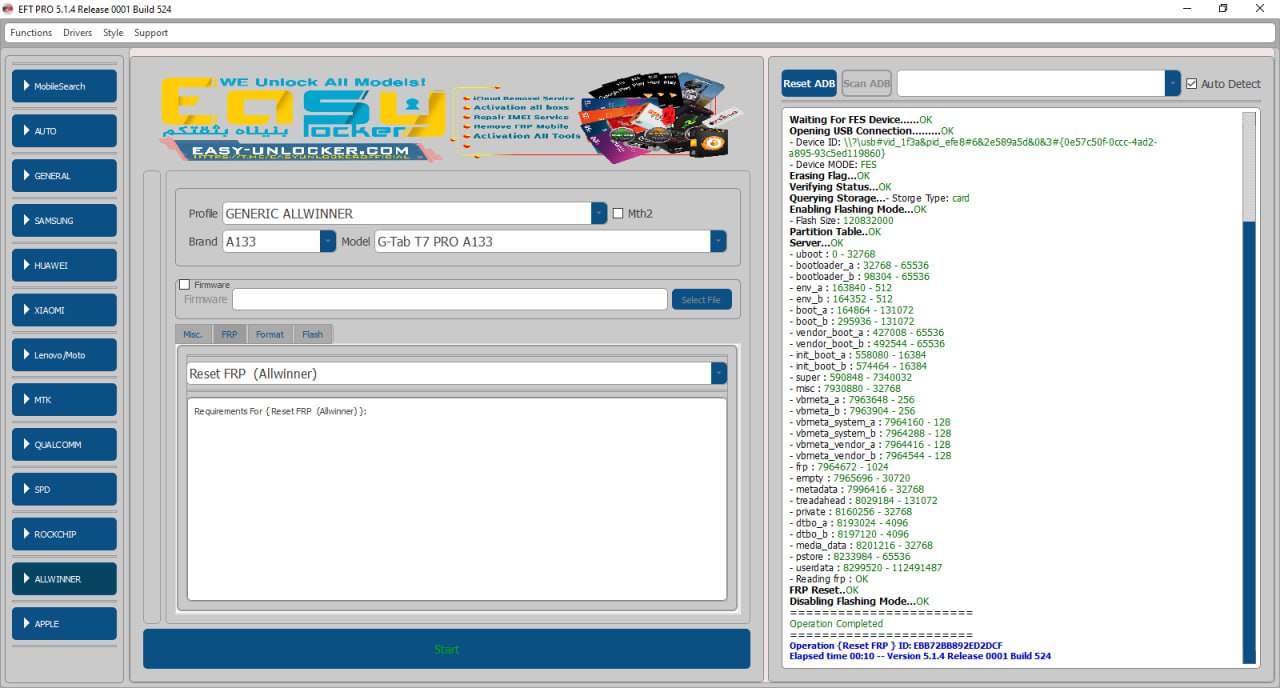The width and height of the screenshot is (1280, 688).
Task: Click the "Verifying Status...OK" log line
Action: coord(840,187)
